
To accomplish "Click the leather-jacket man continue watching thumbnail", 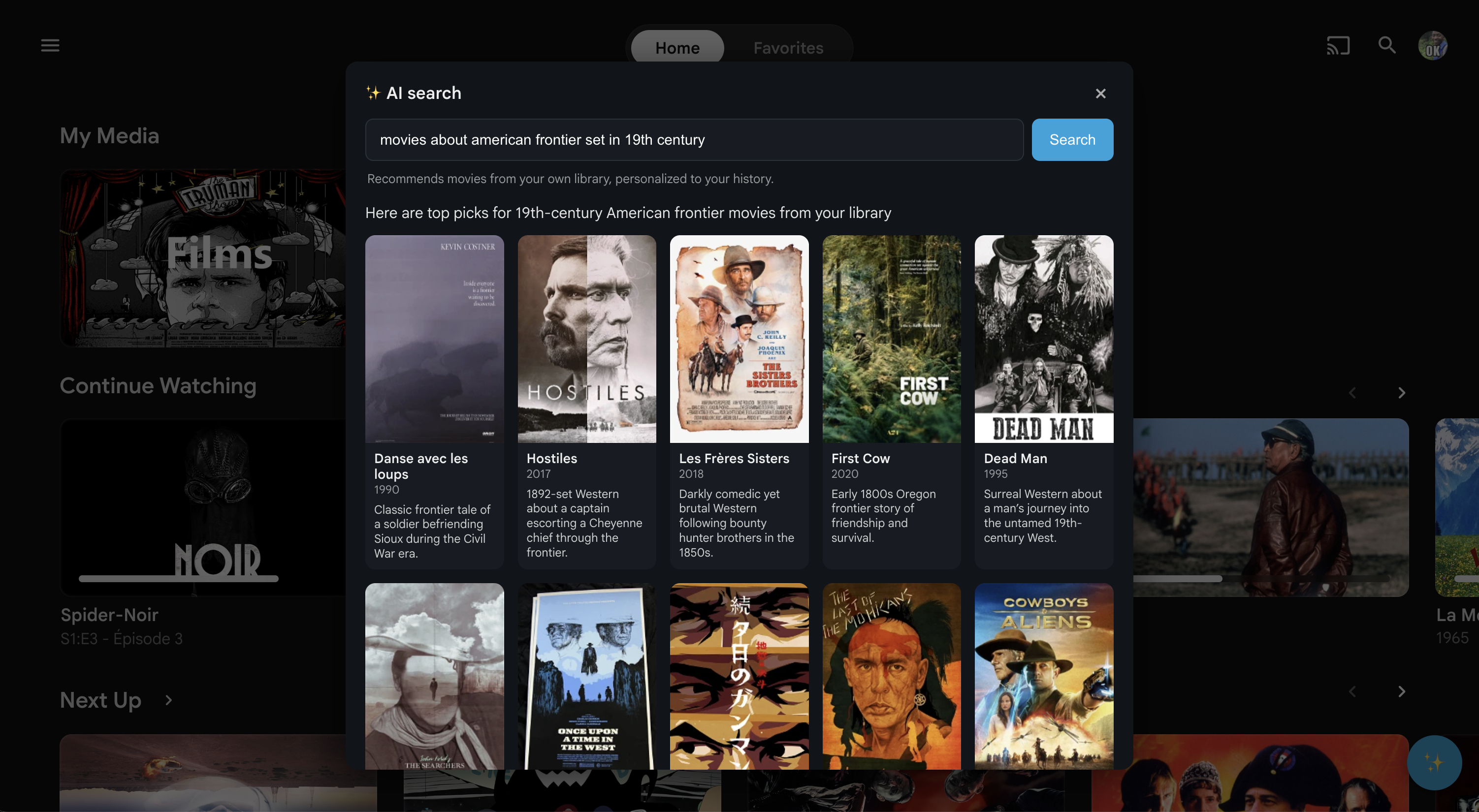I will 1271,507.
